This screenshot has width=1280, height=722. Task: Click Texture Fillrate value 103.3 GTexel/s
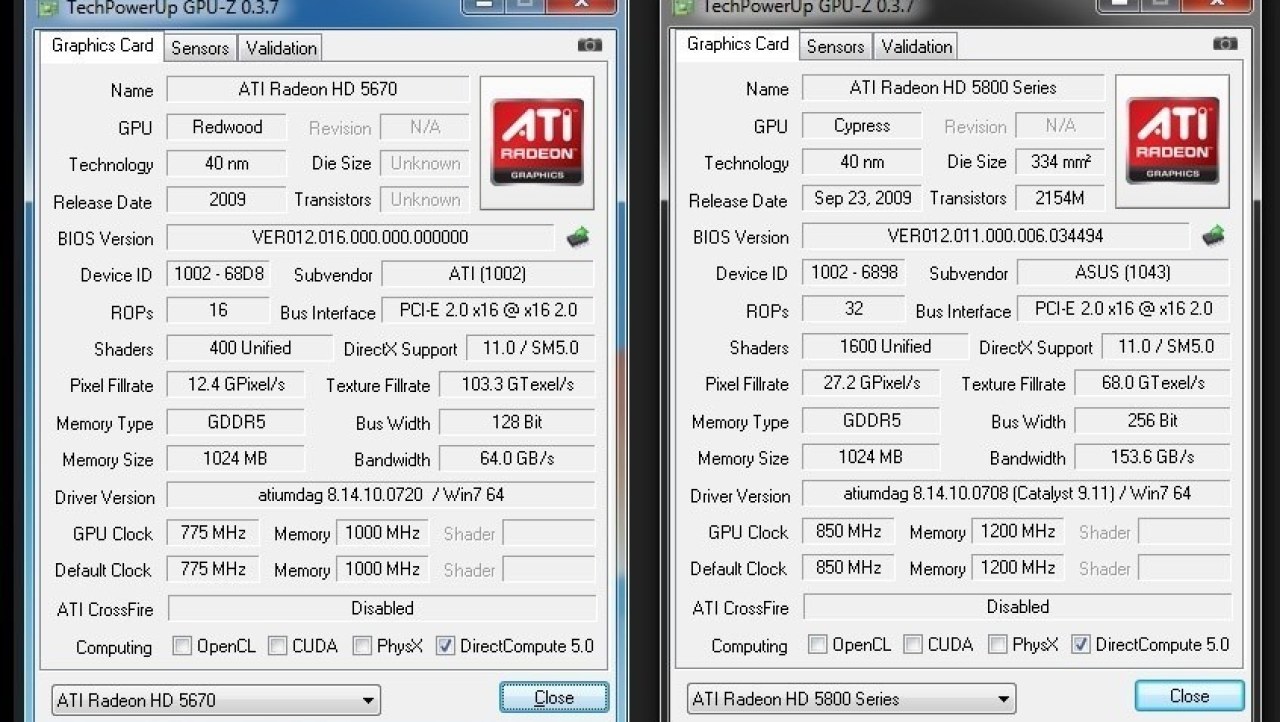coord(517,385)
